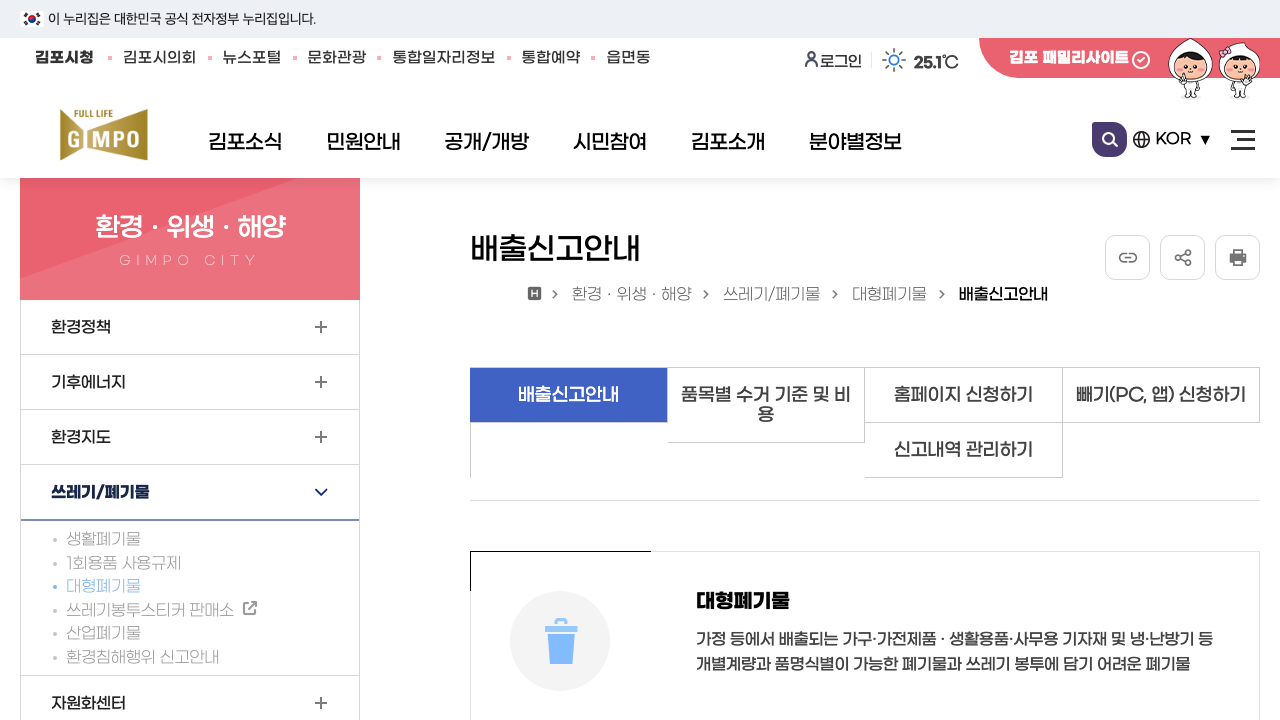1280x720 pixels.
Task: Switch to 신고내역 관리하기 tab
Action: click(964, 450)
